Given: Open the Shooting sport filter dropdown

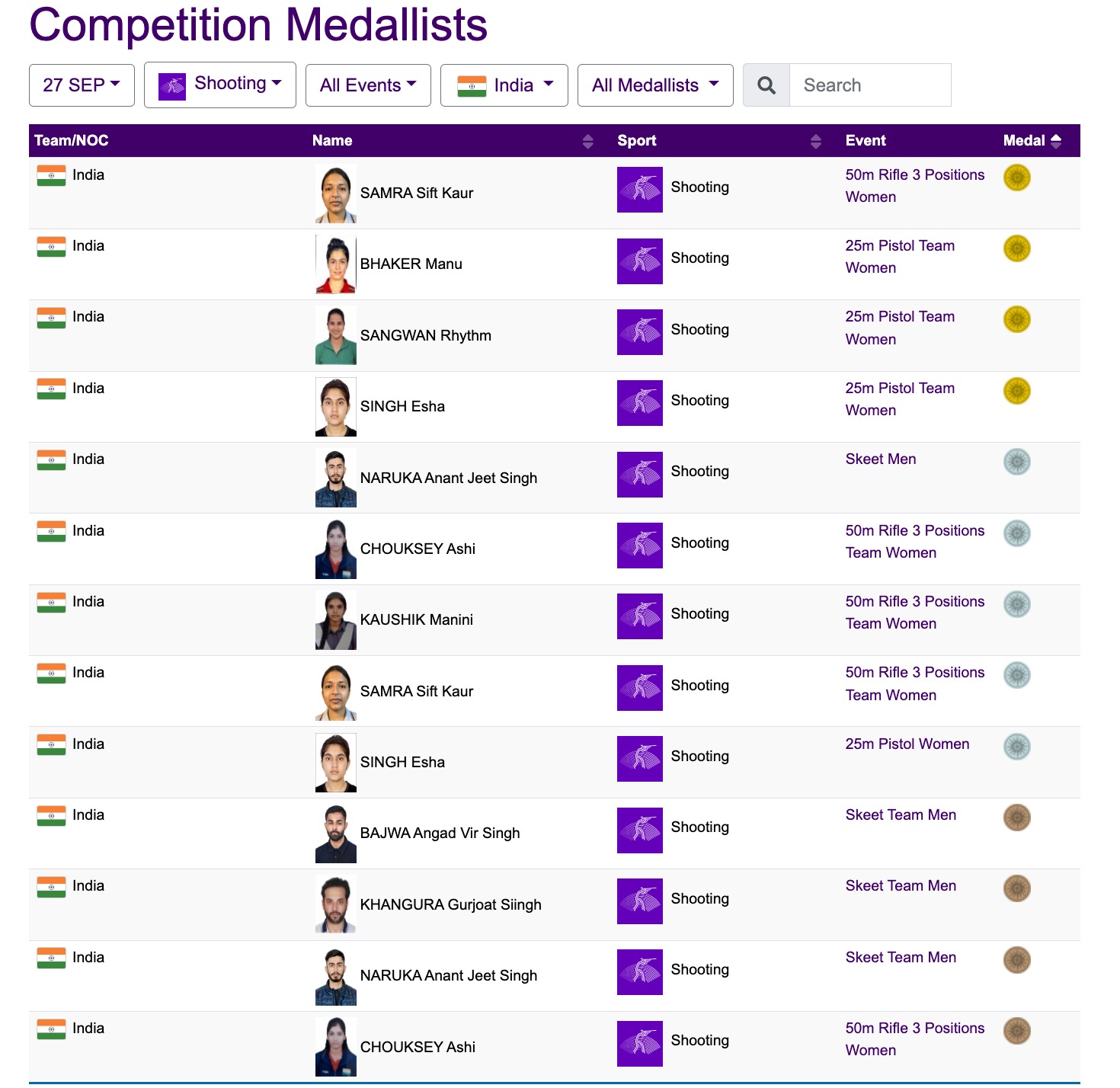Looking at the screenshot, I should 219,85.
